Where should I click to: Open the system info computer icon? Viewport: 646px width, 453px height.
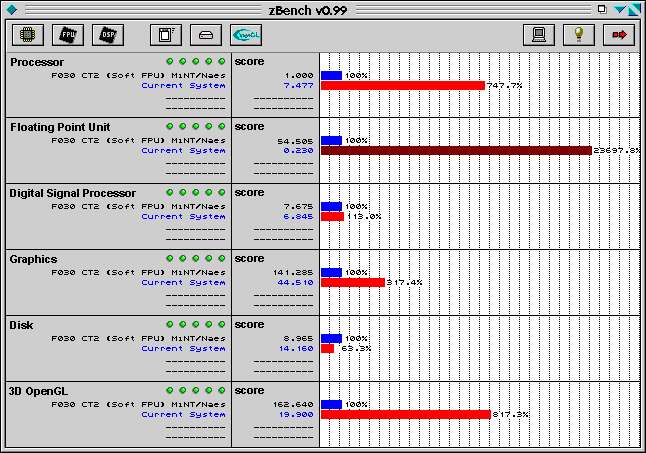pyautogui.click(x=538, y=34)
